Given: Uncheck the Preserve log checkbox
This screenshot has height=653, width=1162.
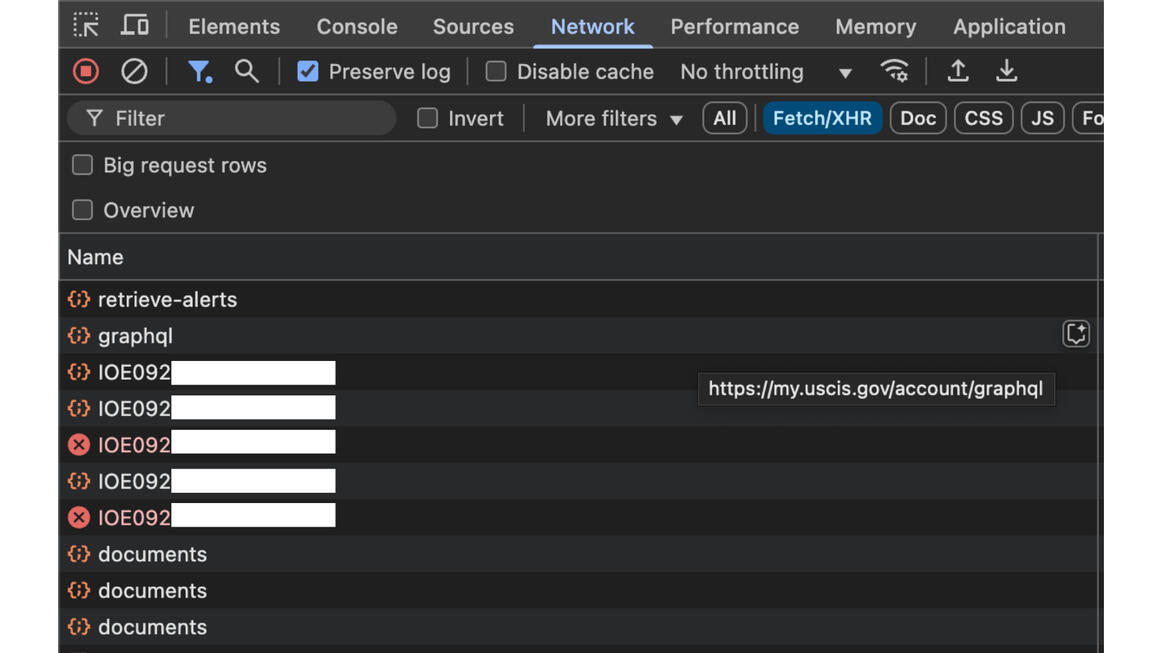Looking at the screenshot, I should (308, 72).
